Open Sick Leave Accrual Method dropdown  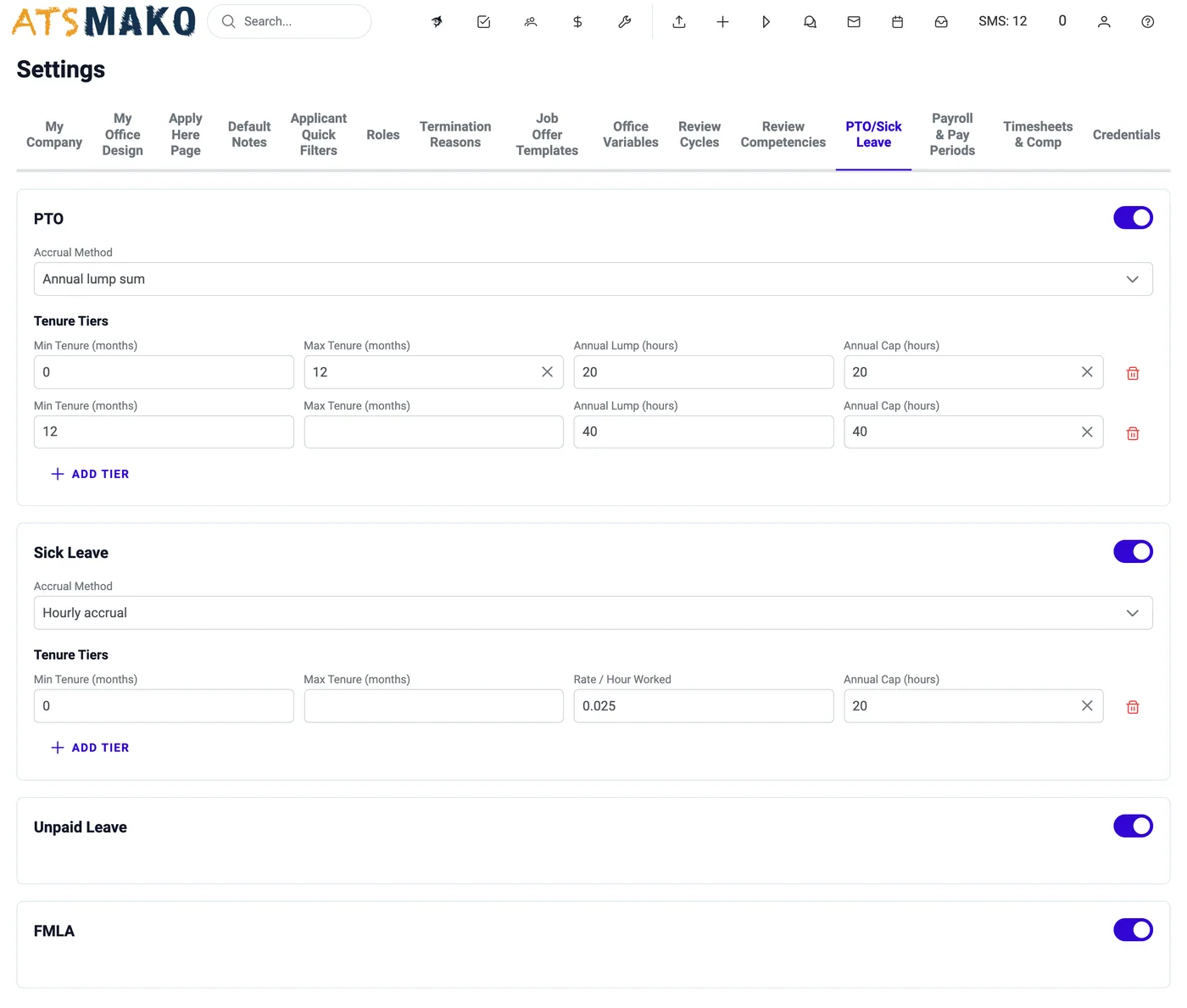coord(593,613)
